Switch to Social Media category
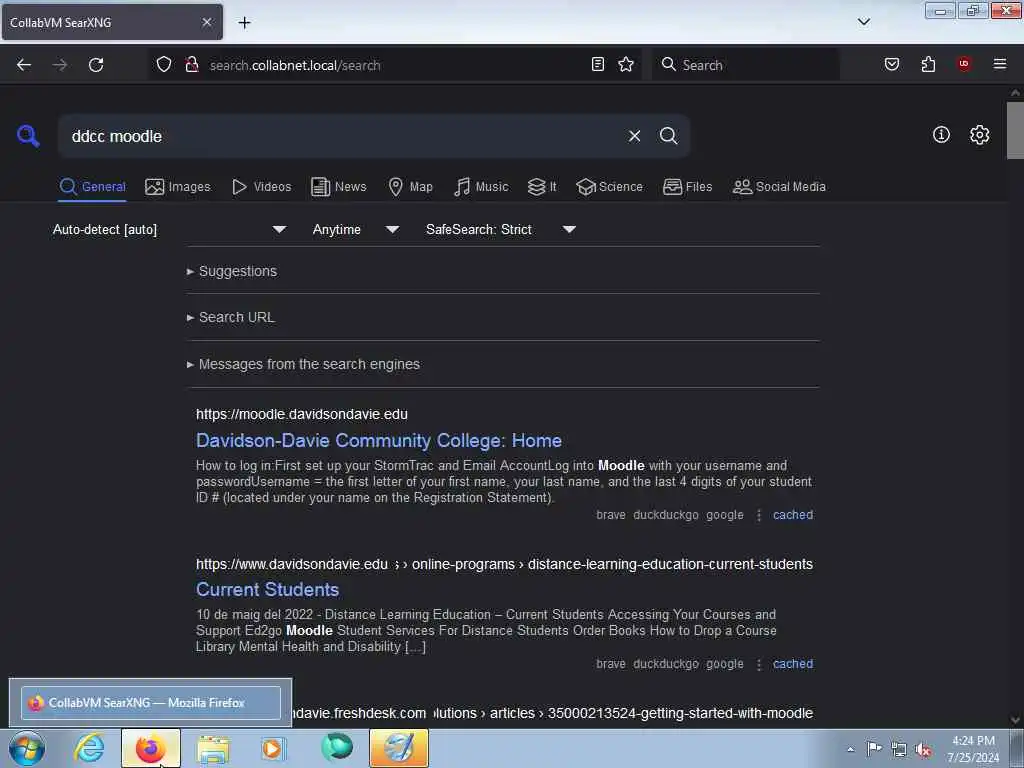Image resolution: width=1024 pixels, height=768 pixels. (779, 187)
